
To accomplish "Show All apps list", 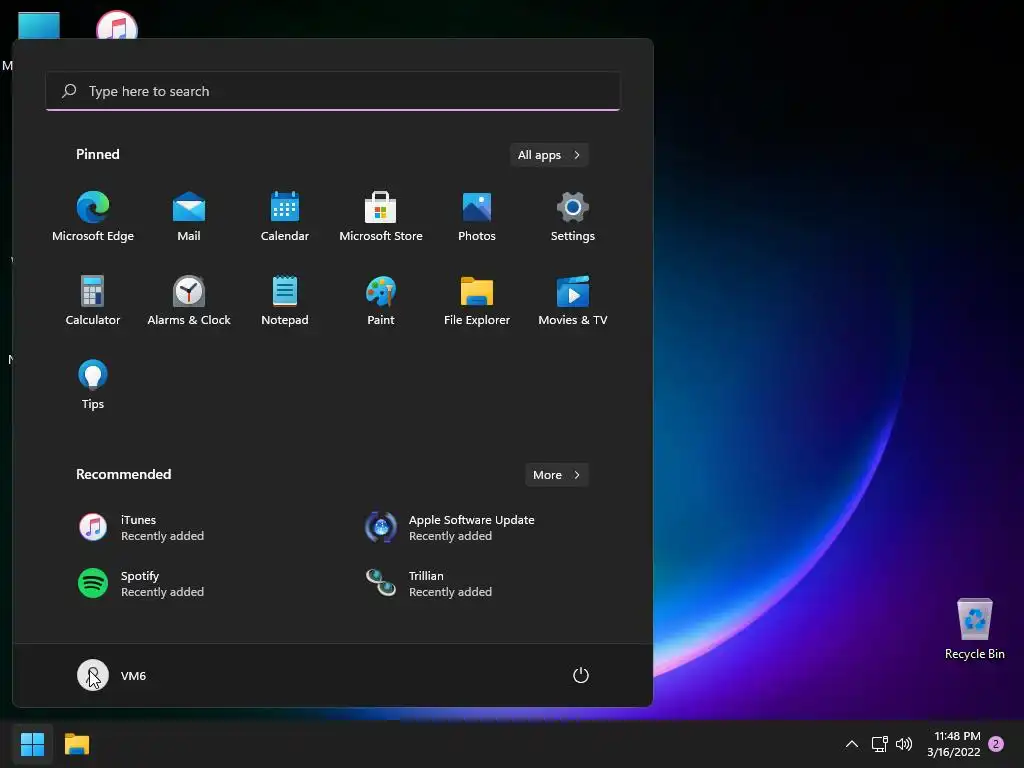I will click(549, 155).
